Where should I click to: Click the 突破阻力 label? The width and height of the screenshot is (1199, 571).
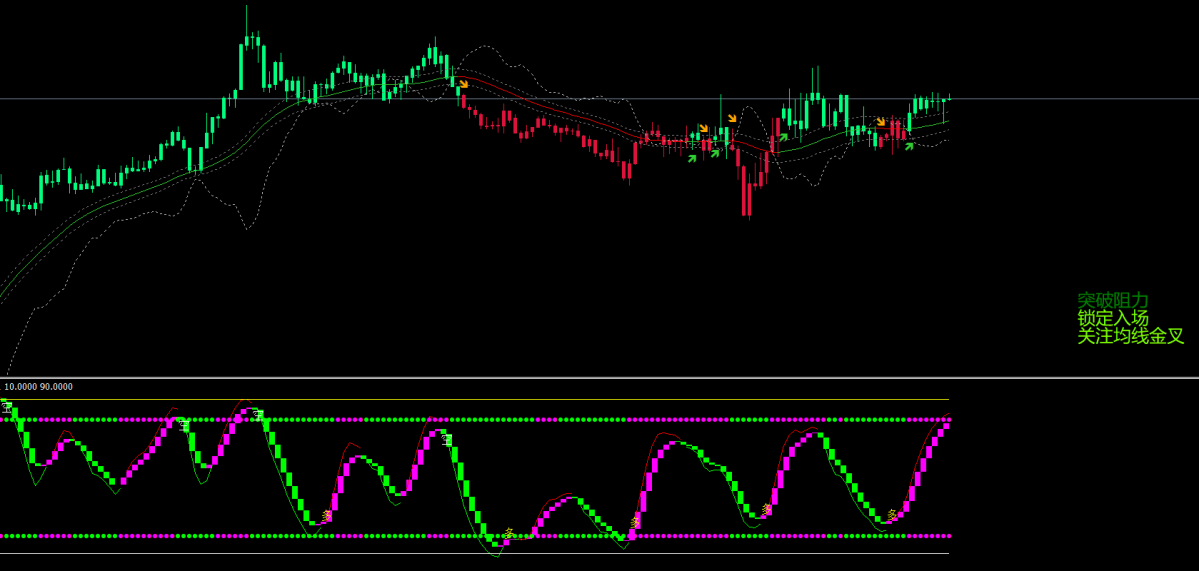[1113, 300]
